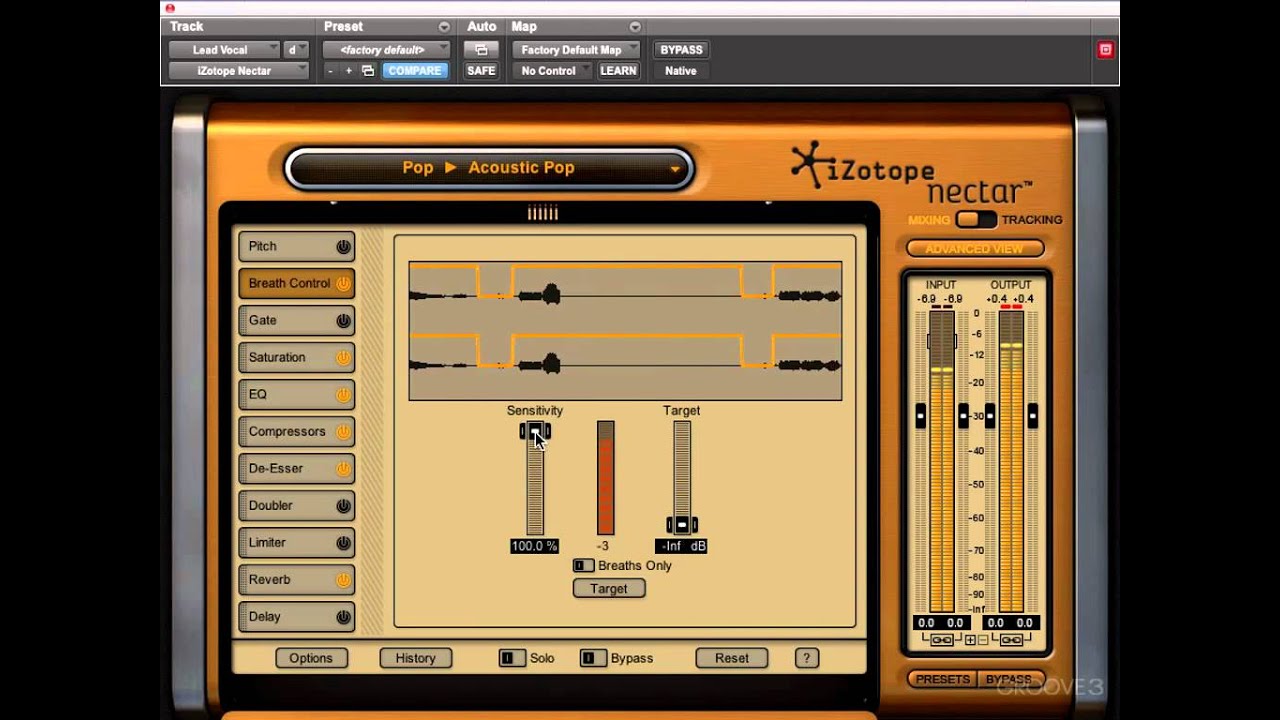Viewport: 1280px width, 720px height.
Task: Select the Gate module tab
Action: 296,320
